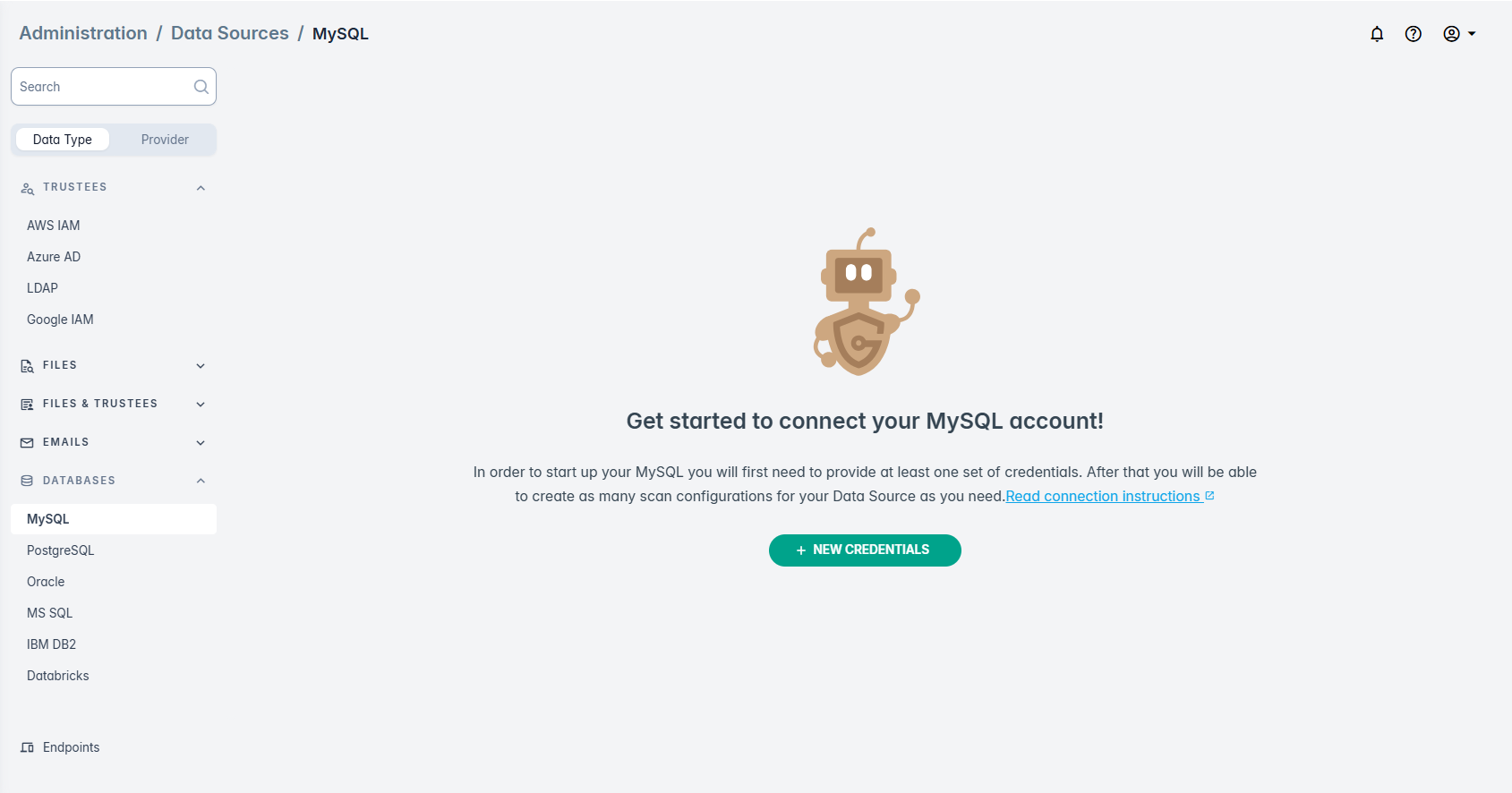Select AWS IAM in the sidebar
Viewport: 1512px width, 793px height.
click(53, 226)
